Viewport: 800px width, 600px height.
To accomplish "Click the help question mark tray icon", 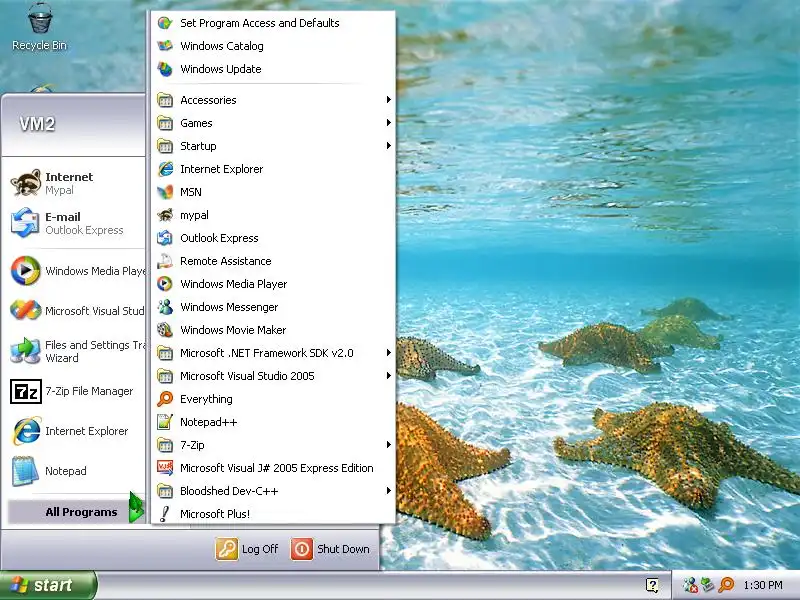I will [652, 585].
